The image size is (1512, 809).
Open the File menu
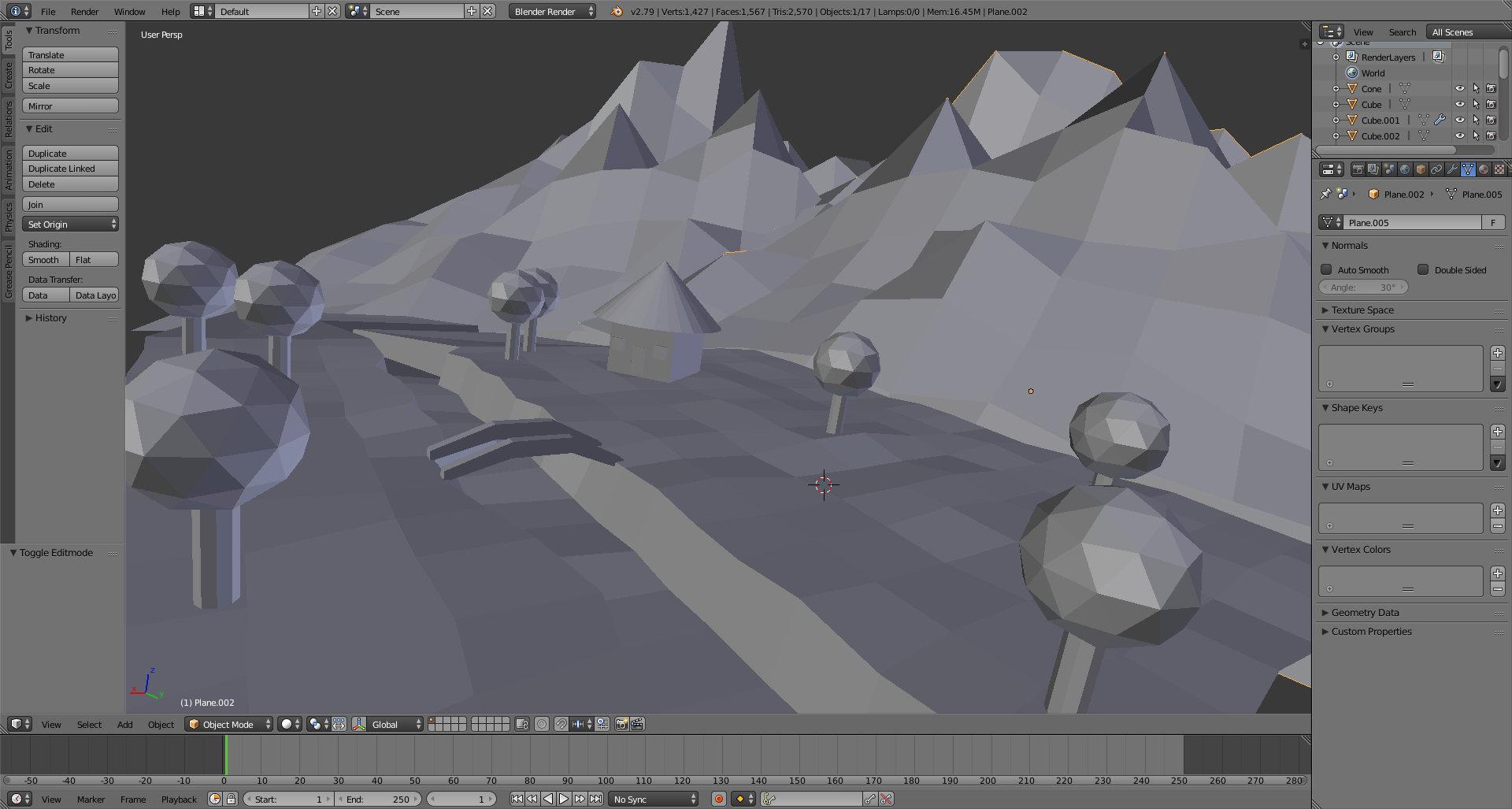click(x=48, y=11)
